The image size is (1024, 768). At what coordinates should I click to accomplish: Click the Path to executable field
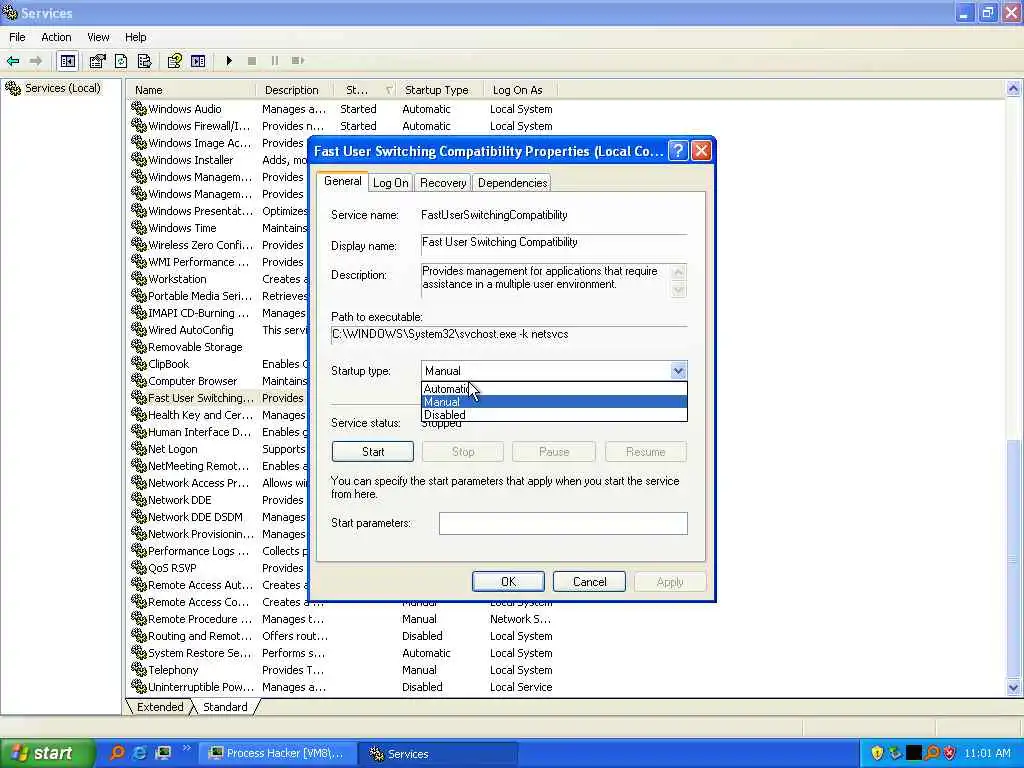[x=509, y=334]
